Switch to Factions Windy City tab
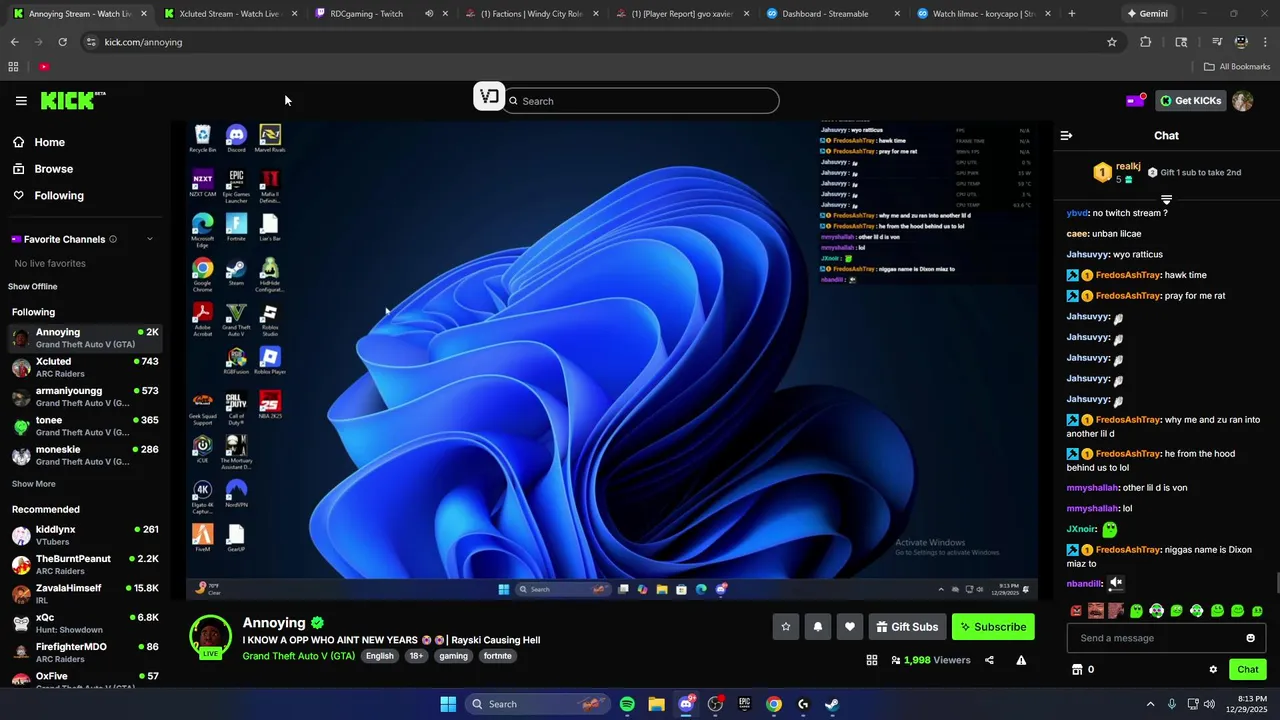1280x720 pixels. (x=531, y=14)
